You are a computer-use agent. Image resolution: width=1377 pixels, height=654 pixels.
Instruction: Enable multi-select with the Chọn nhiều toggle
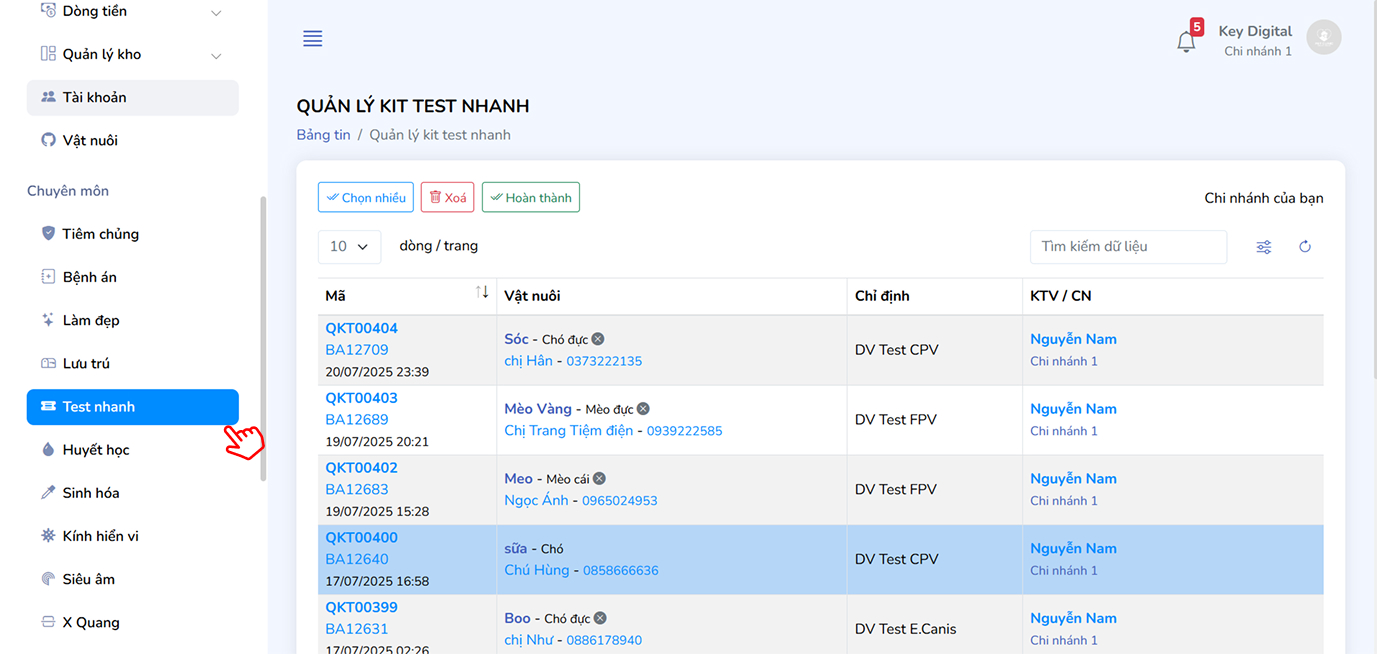tap(365, 197)
